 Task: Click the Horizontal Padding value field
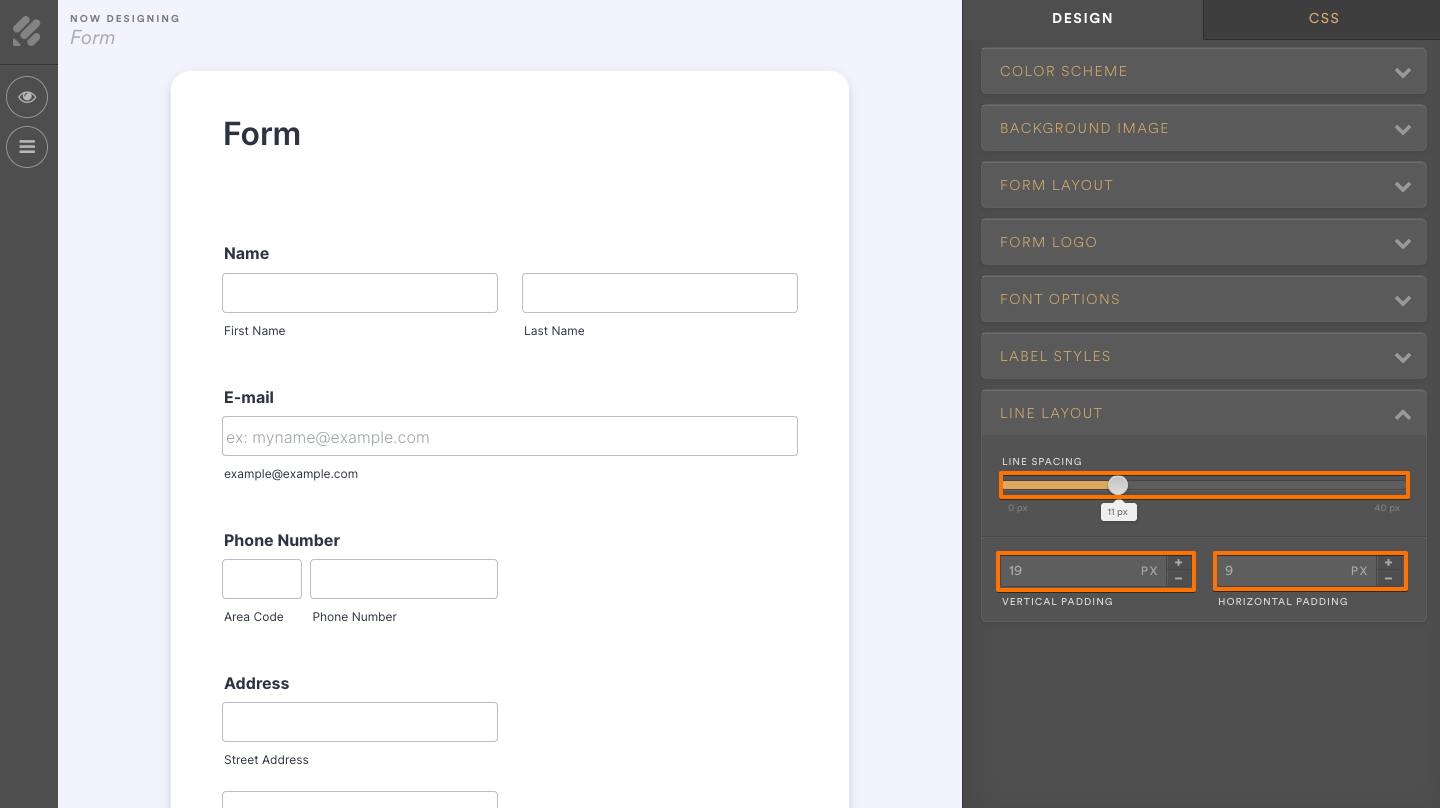click(1290, 570)
